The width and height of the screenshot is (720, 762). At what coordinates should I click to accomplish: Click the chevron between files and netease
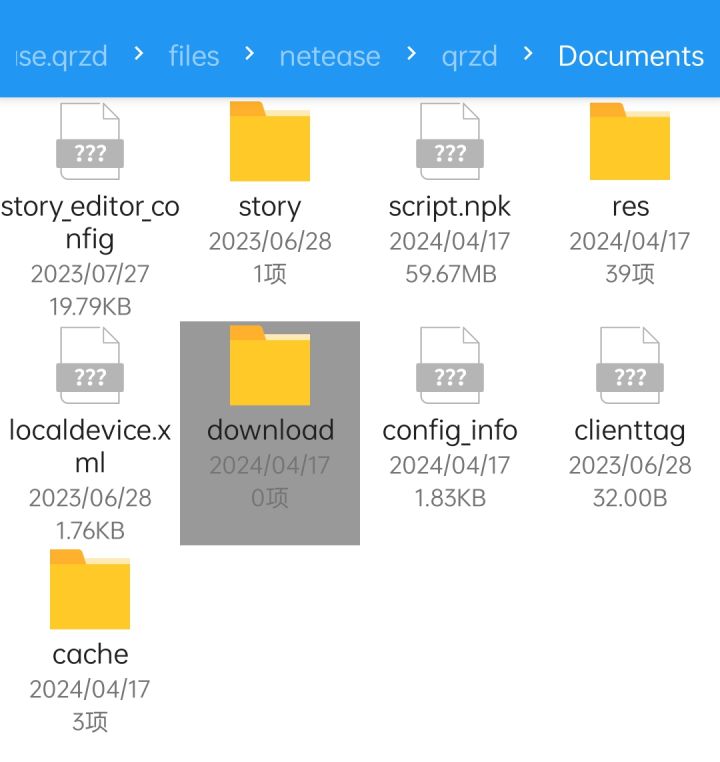[x=249, y=53]
